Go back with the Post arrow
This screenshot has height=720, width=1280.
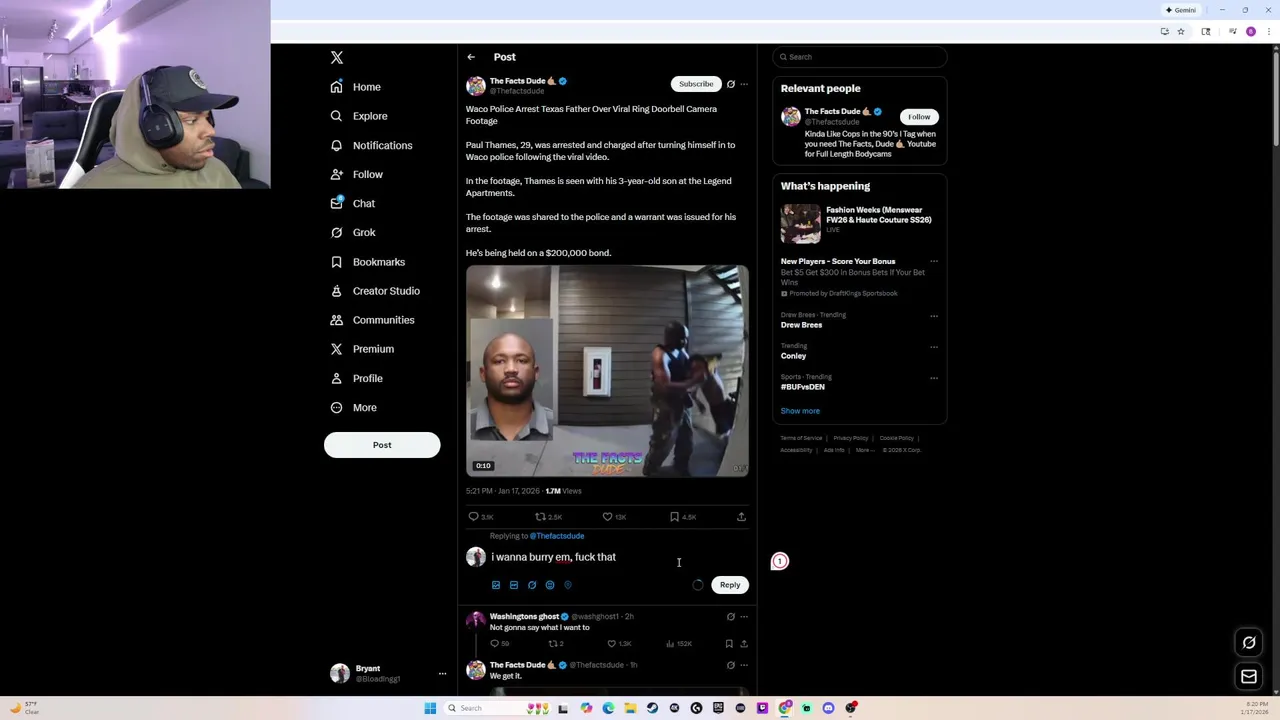471,57
